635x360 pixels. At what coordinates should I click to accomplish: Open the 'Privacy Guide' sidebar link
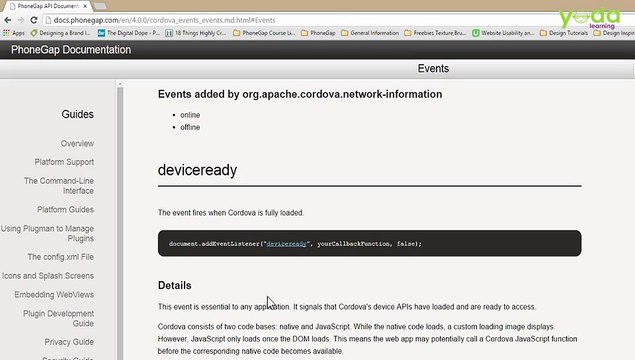(69, 342)
